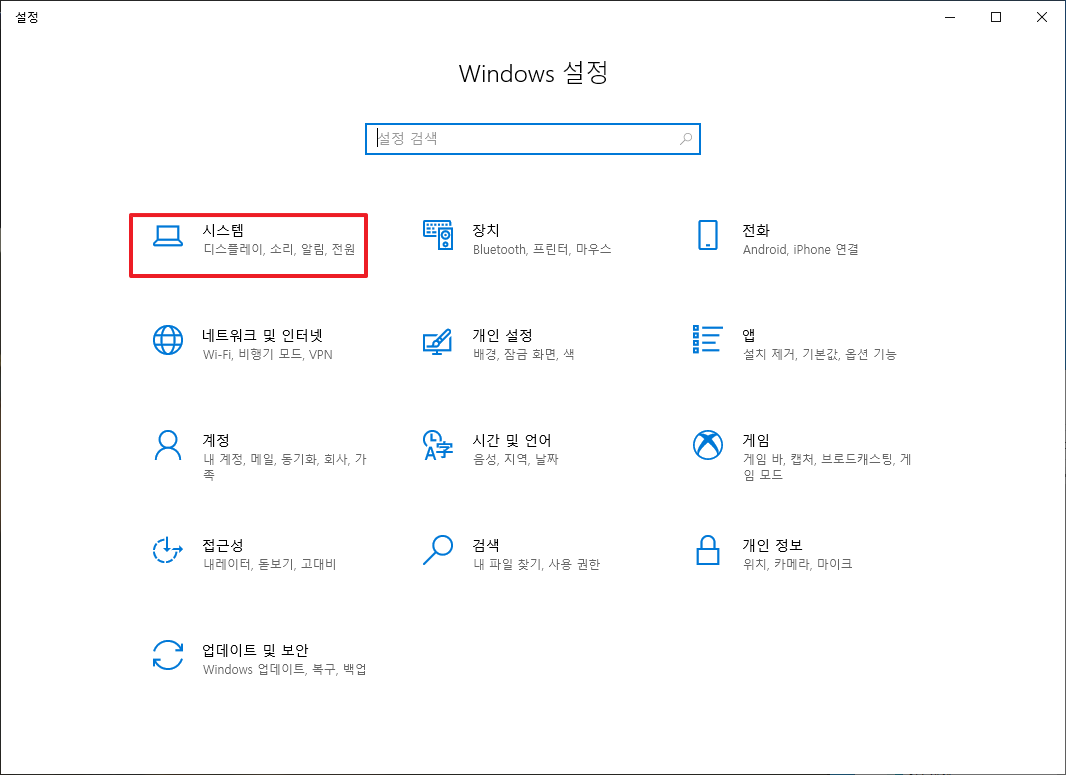Click the magnifier in the search box
This screenshot has height=775, width=1066.
coord(686,139)
